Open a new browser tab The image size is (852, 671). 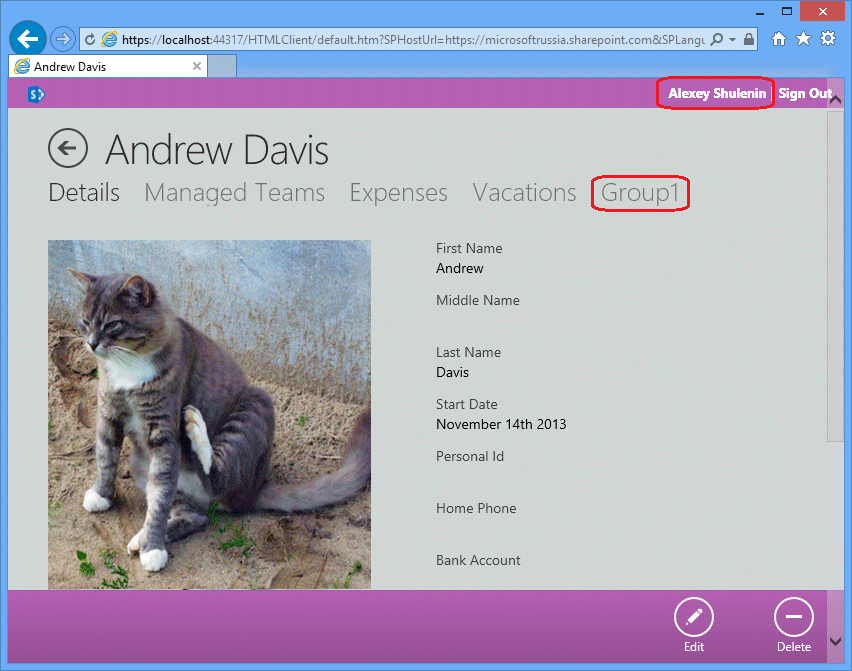pos(221,65)
